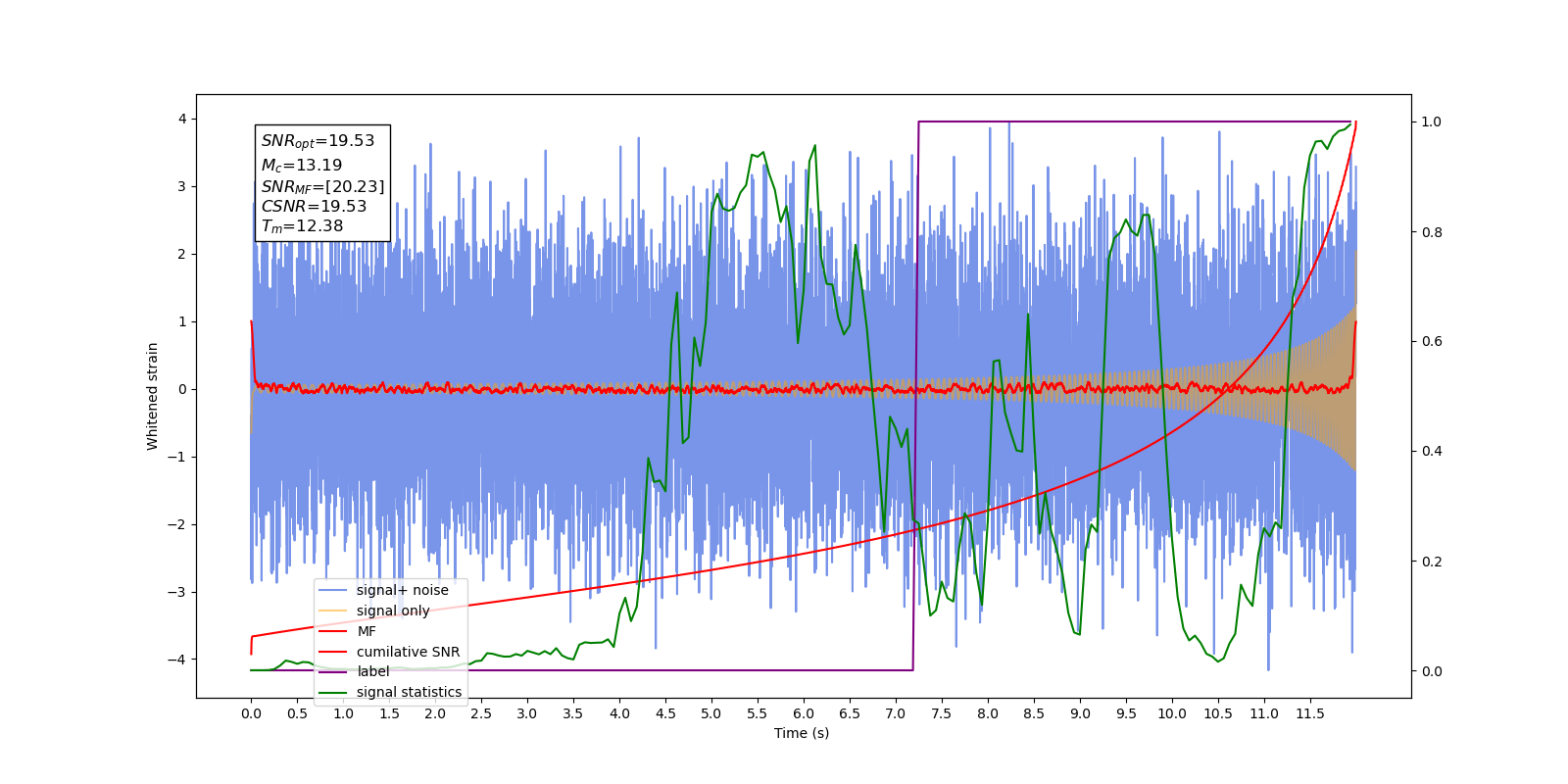Click the blue signal+ noise legend line
Image resolution: width=1568 pixels, height=784 pixels.
tap(333, 590)
